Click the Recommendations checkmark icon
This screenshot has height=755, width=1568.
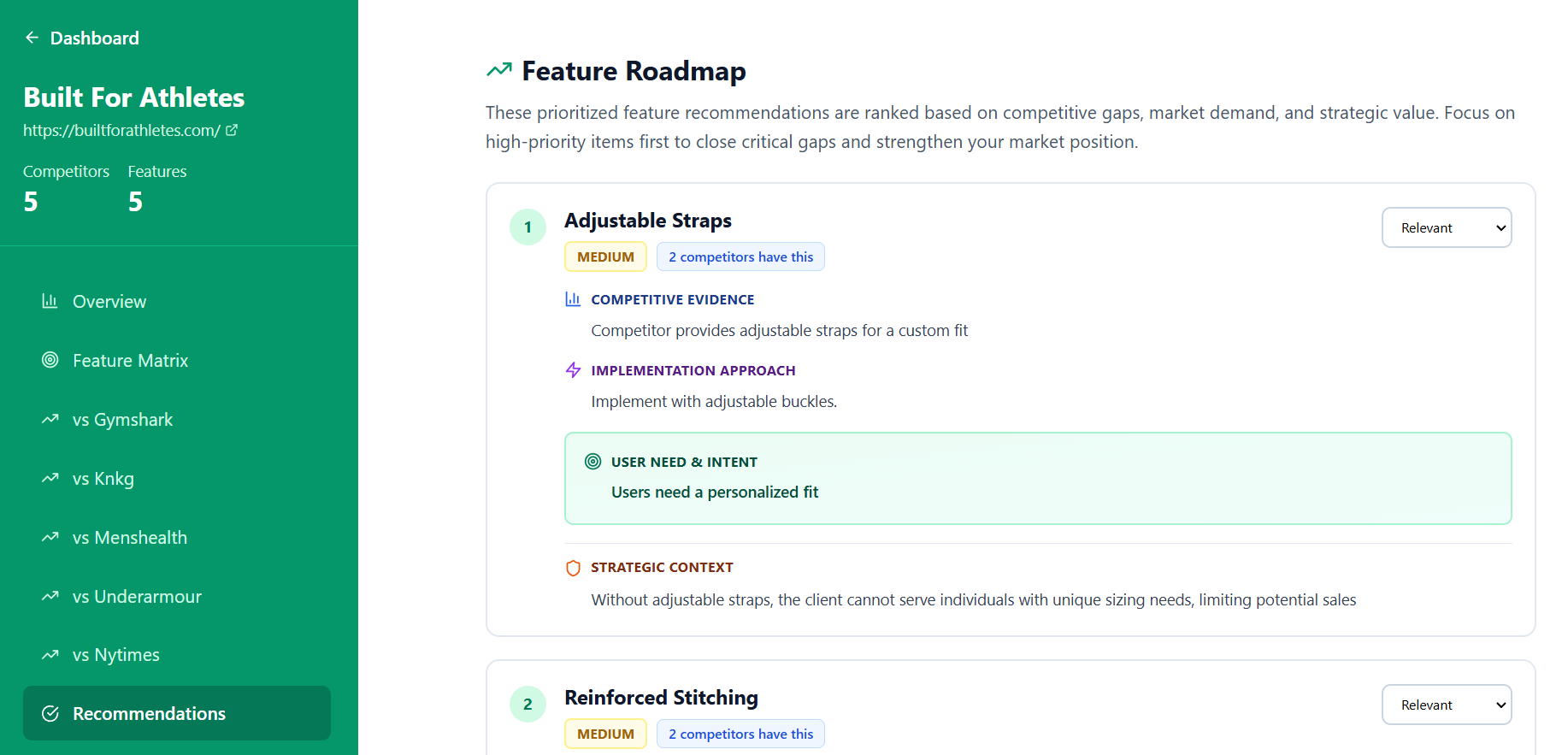(50, 712)
